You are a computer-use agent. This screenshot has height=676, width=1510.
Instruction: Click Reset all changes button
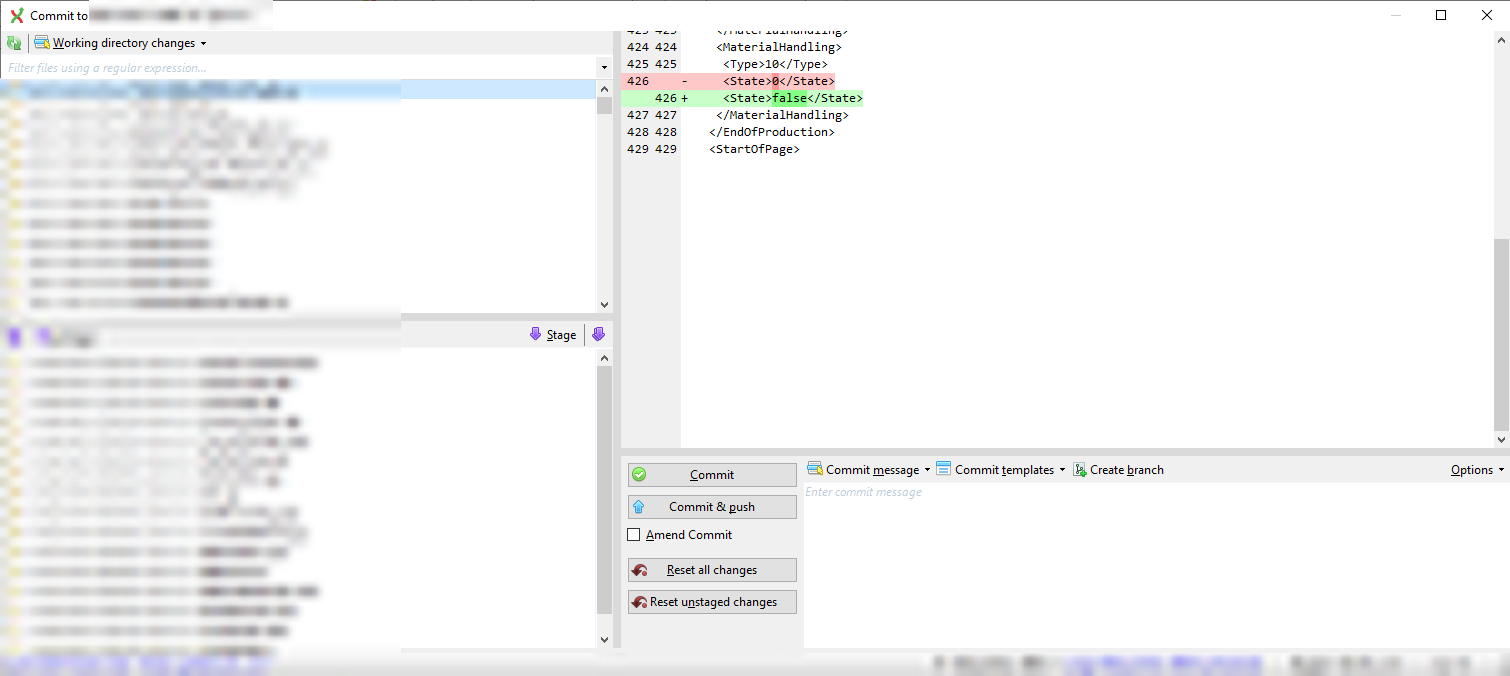[712, 570]
